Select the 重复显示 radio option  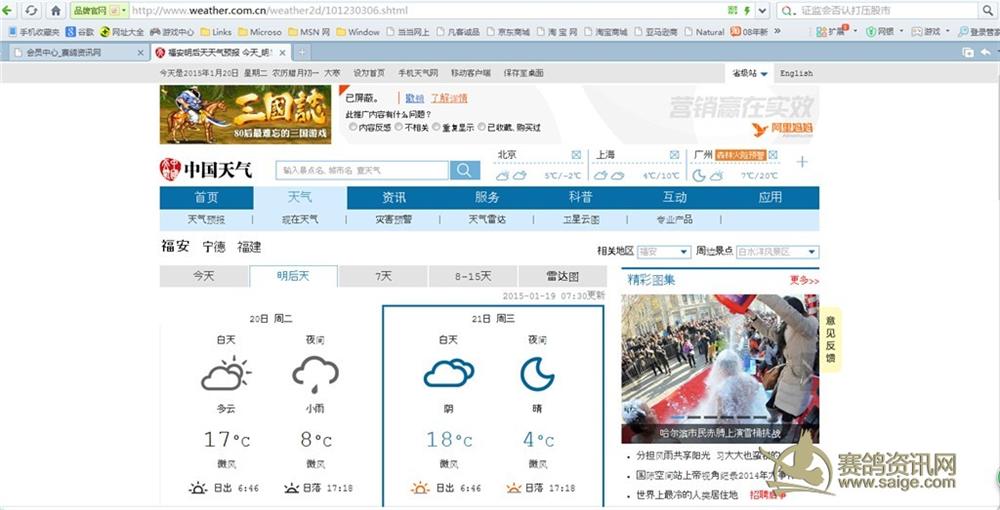click(x=437, y=127)
